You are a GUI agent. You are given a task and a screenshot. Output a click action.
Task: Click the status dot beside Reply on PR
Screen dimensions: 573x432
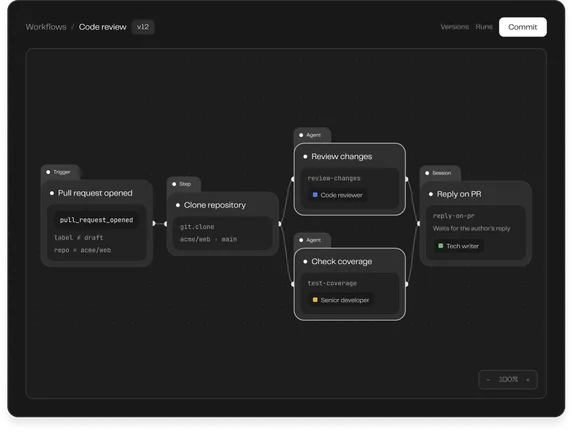click(x=430, y=194)
